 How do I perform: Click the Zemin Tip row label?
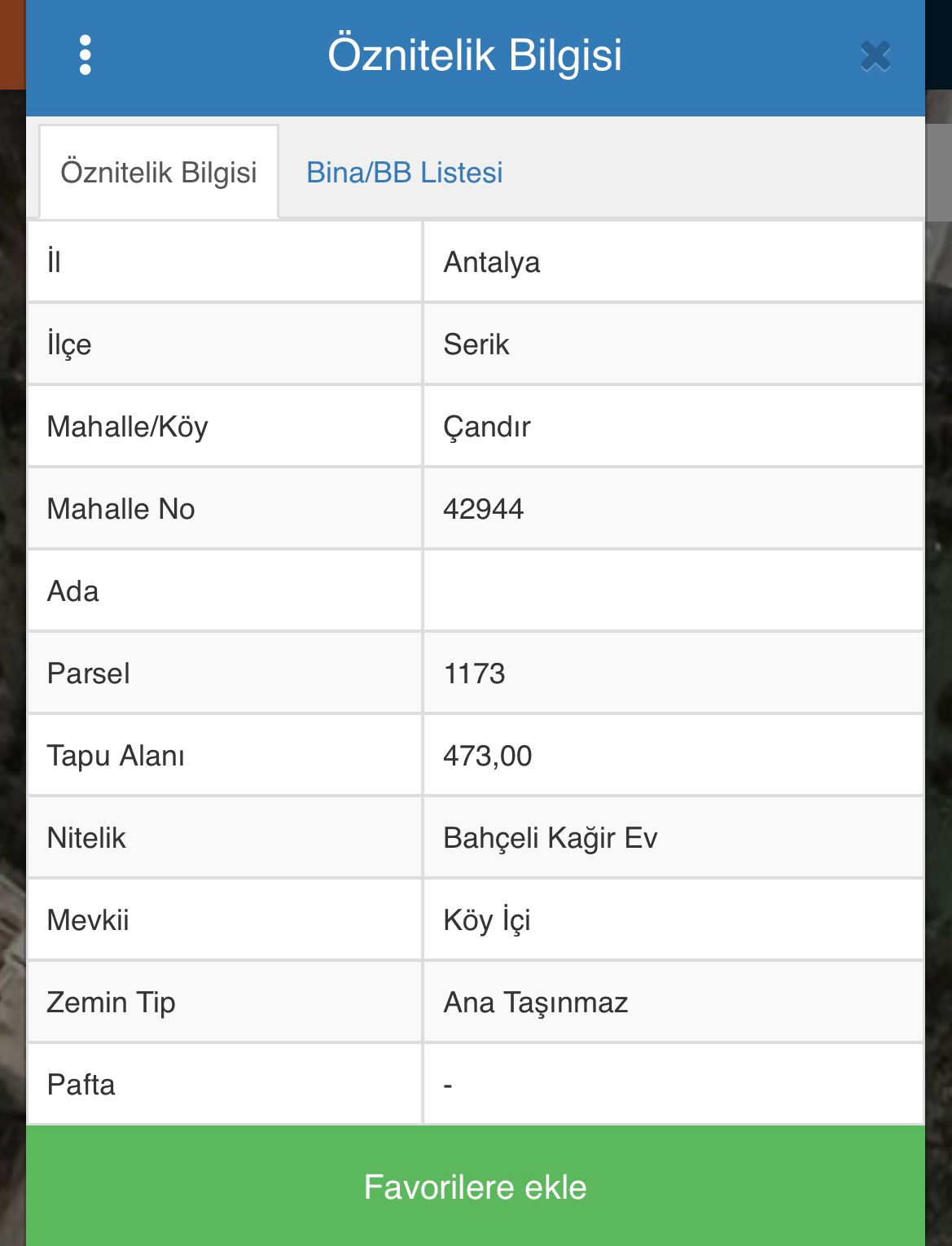(111, 1003)
